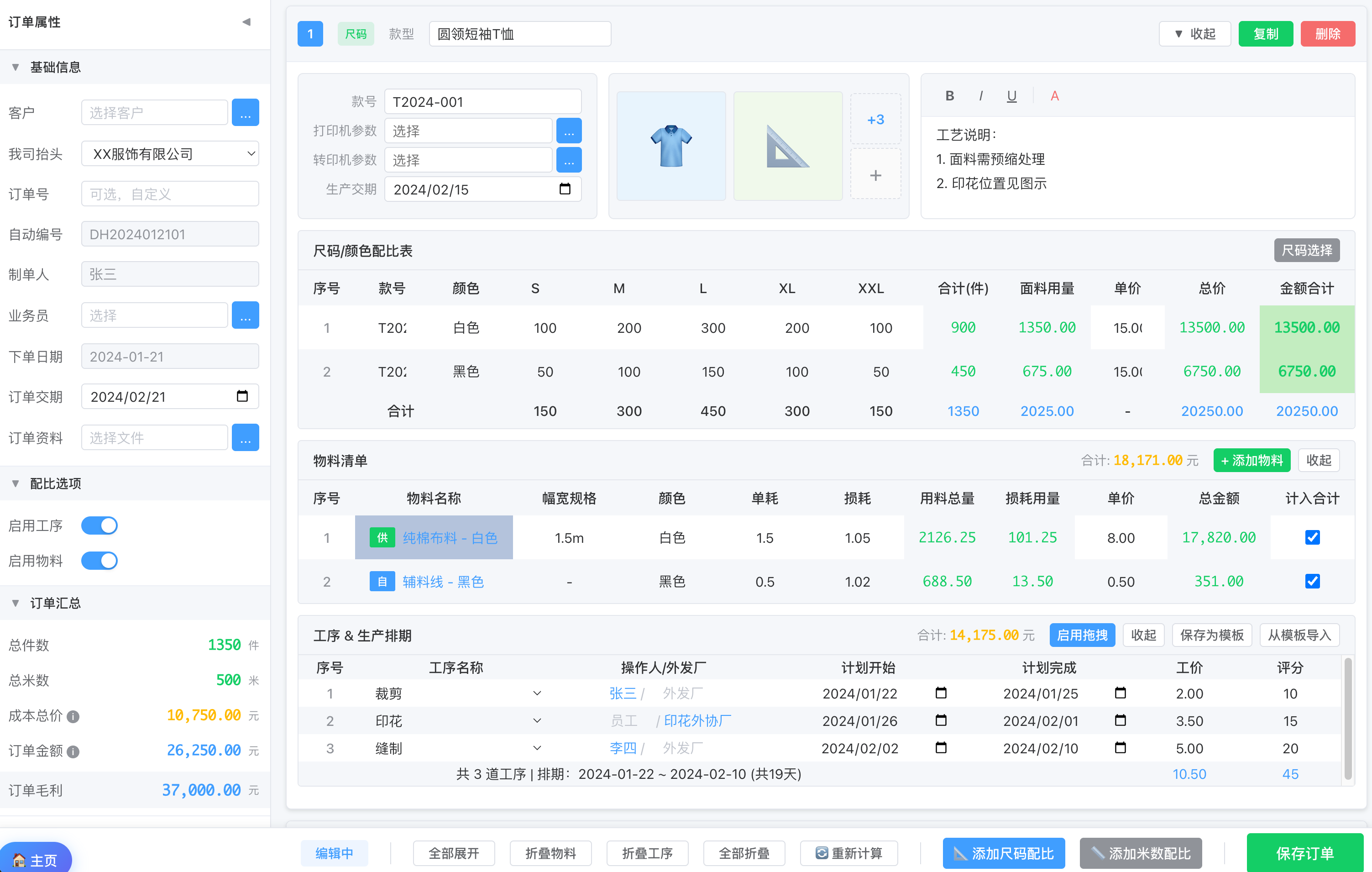Apply underline in the craft description toolbar
The height and width of the screenshot is (872, 1372).
point(1012,95)
